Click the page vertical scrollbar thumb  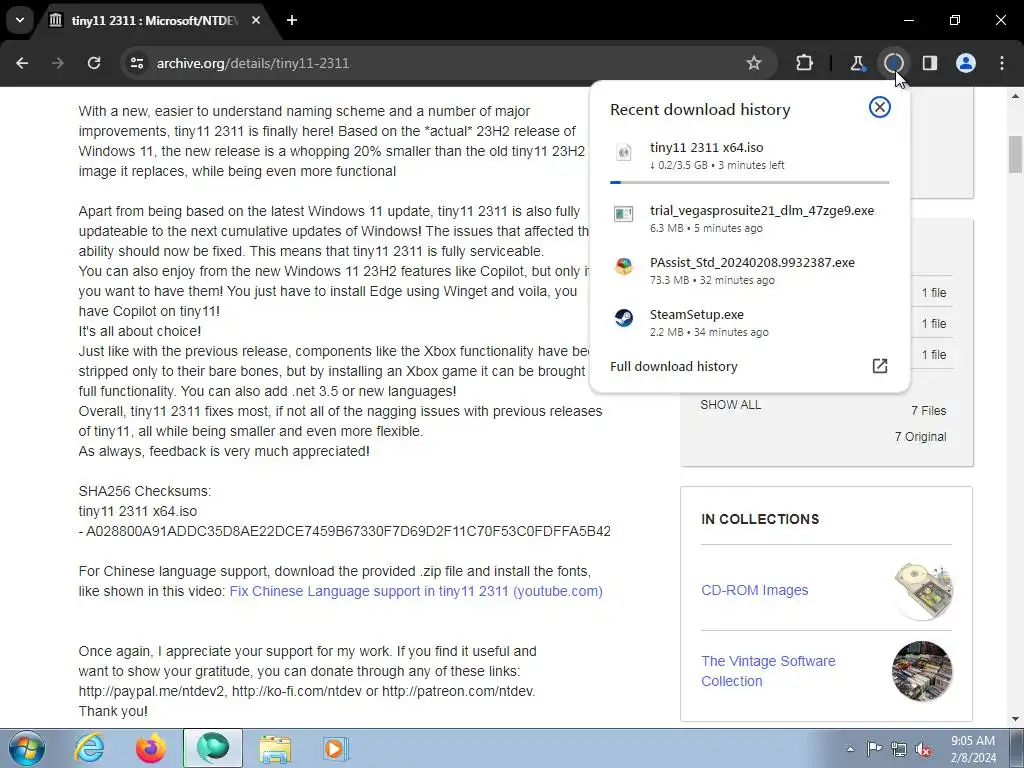tap(1015, 154)
